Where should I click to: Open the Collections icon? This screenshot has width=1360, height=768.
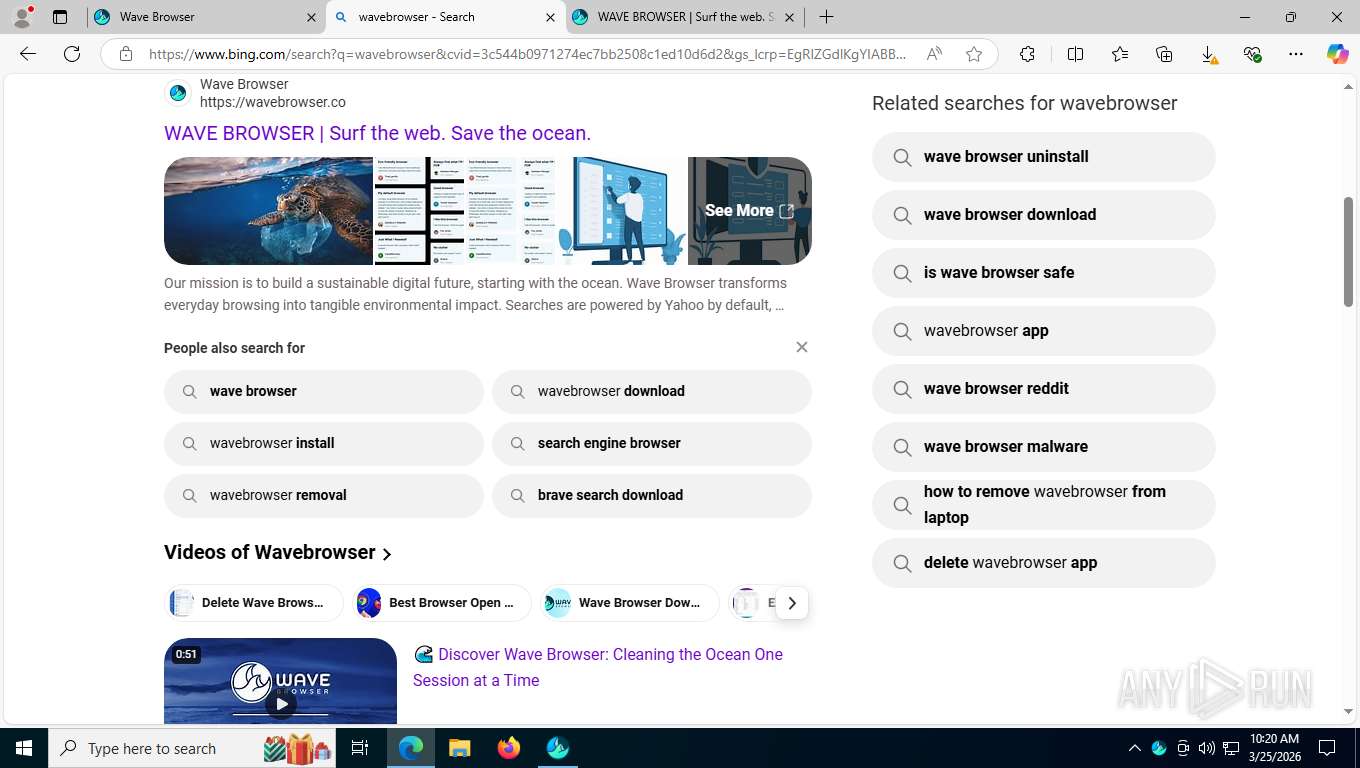pyautogui.click(x=1164, y=54)
